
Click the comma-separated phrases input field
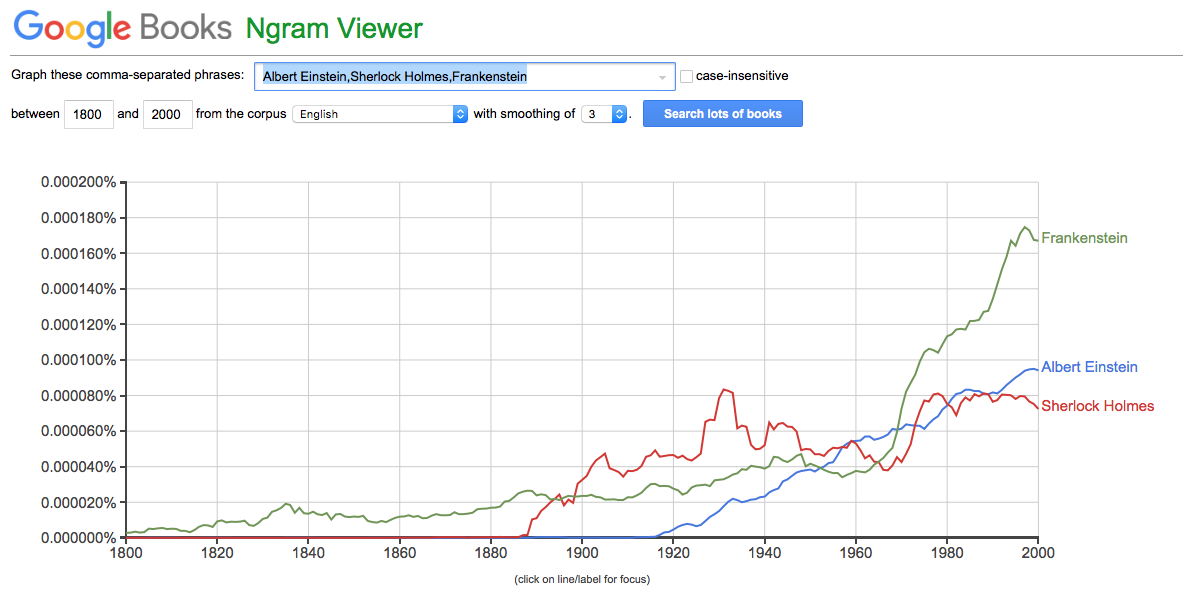coord(455,76)
